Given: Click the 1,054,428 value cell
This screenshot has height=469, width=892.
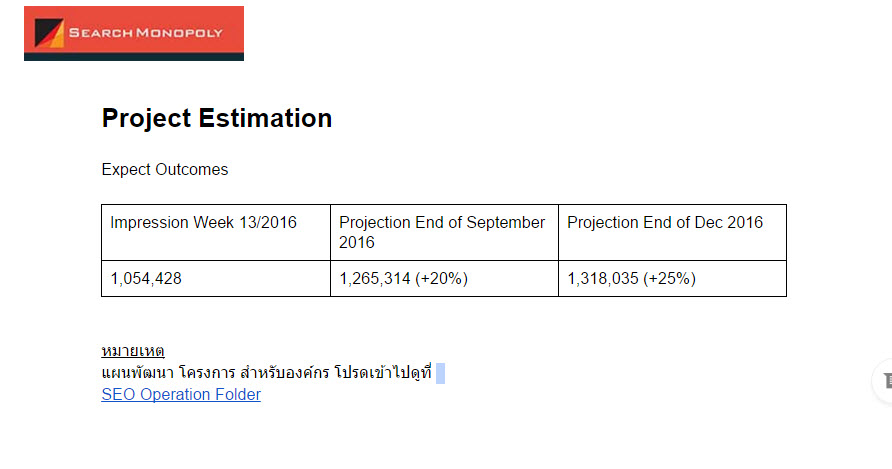Looking at the screenshot, I should click(146, 279).
